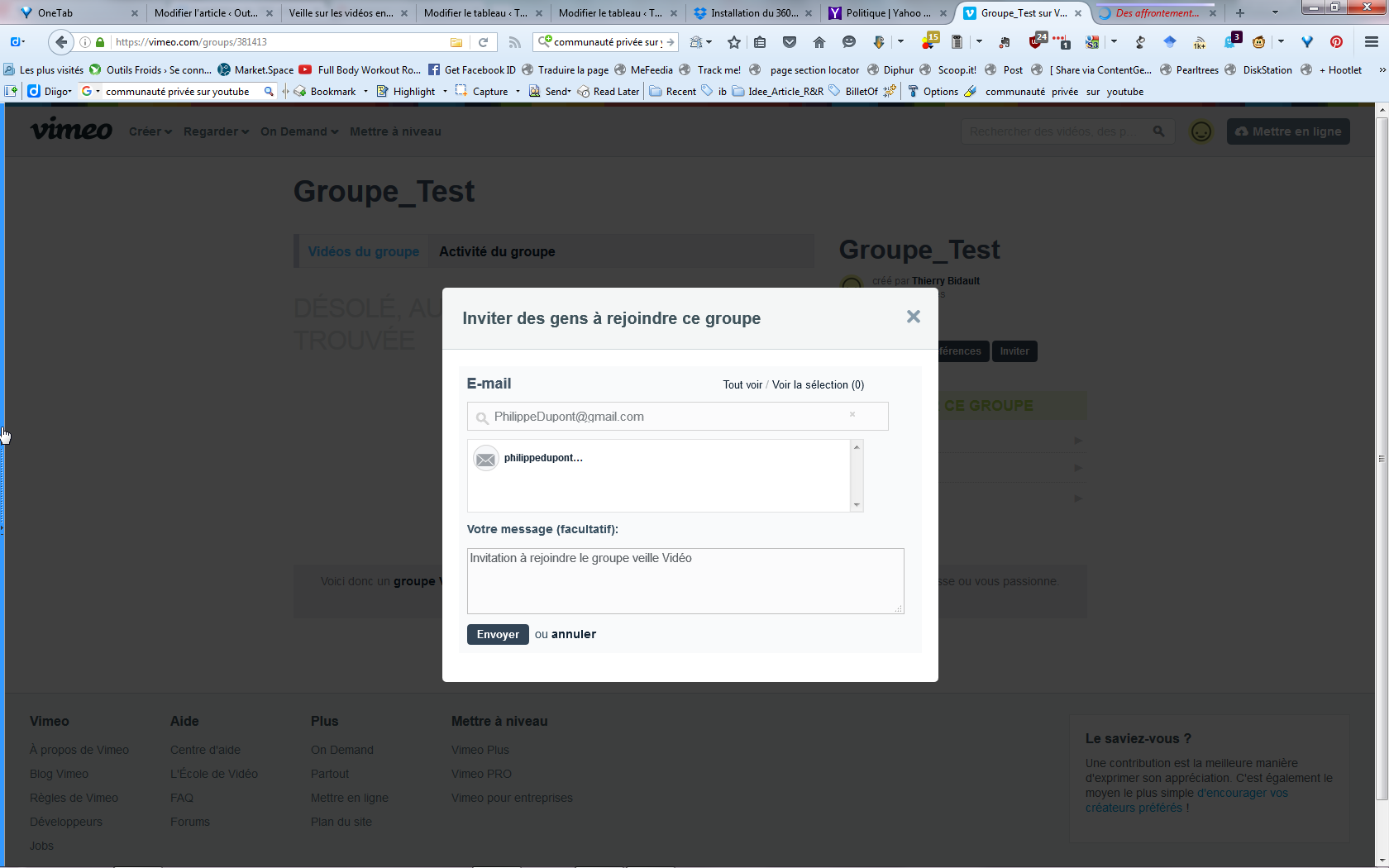This screenshot has width=1389, height=868.
Task: Open the Bookmark dropdown arrow in Diigo bar
Action: tap(366, 92)
